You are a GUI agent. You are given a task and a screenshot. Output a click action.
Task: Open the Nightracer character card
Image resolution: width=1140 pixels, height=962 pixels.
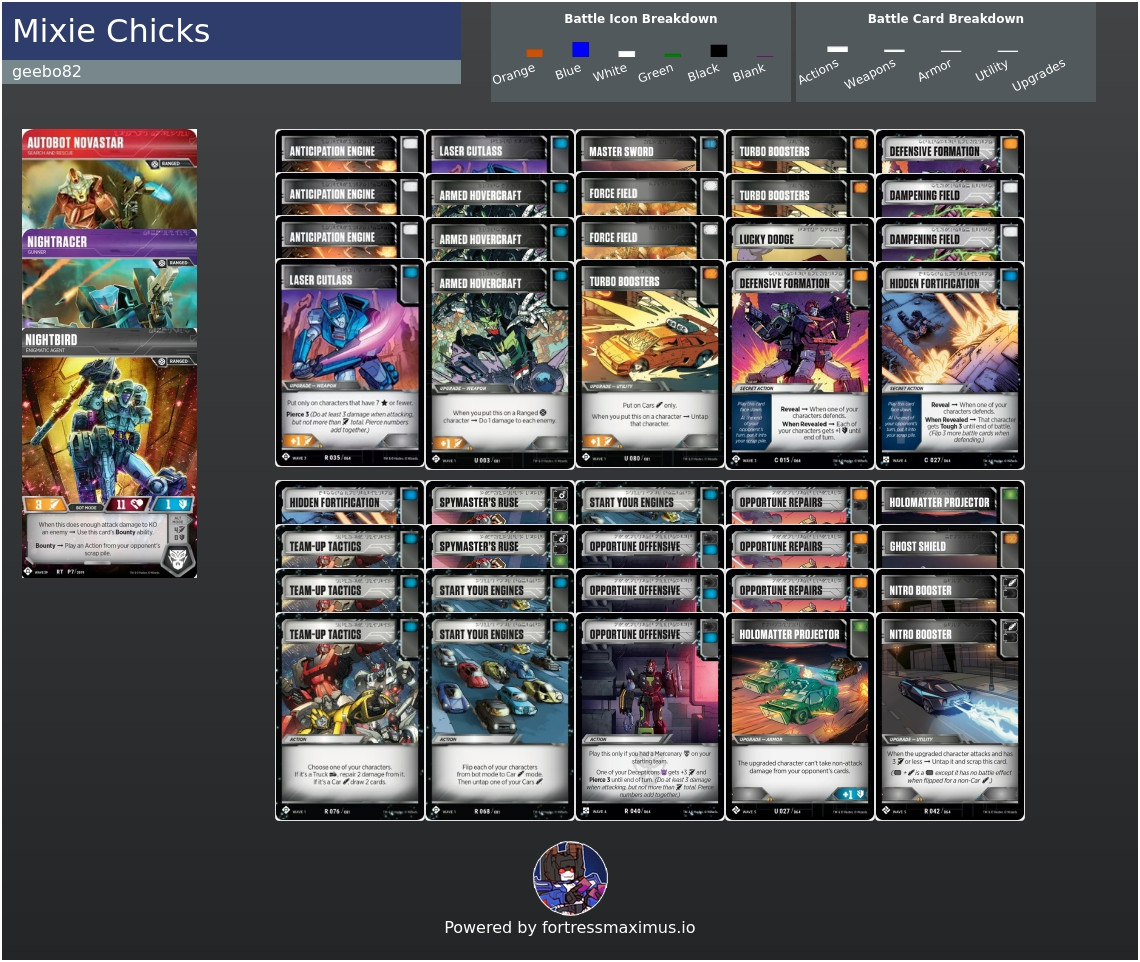pyautogui.click(x=109, y=279)
